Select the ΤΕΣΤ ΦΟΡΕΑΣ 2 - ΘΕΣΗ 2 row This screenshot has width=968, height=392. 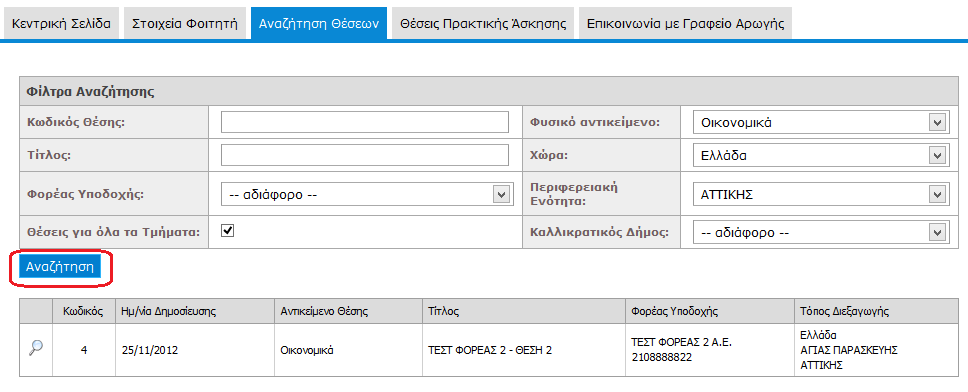point(491,350)
